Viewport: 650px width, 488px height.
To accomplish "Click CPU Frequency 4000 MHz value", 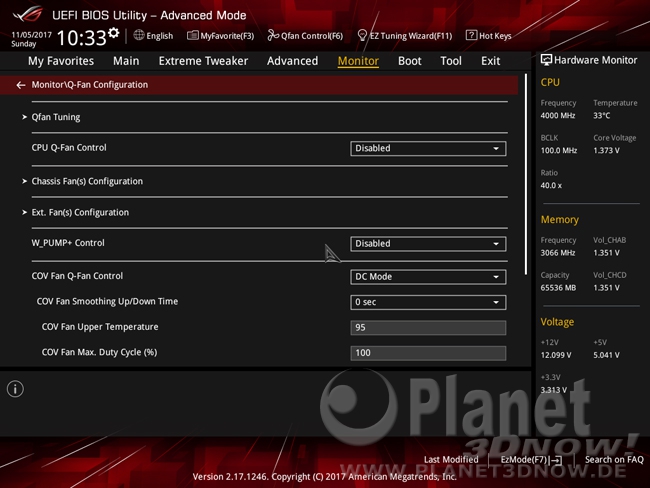I will click(558, 116).
